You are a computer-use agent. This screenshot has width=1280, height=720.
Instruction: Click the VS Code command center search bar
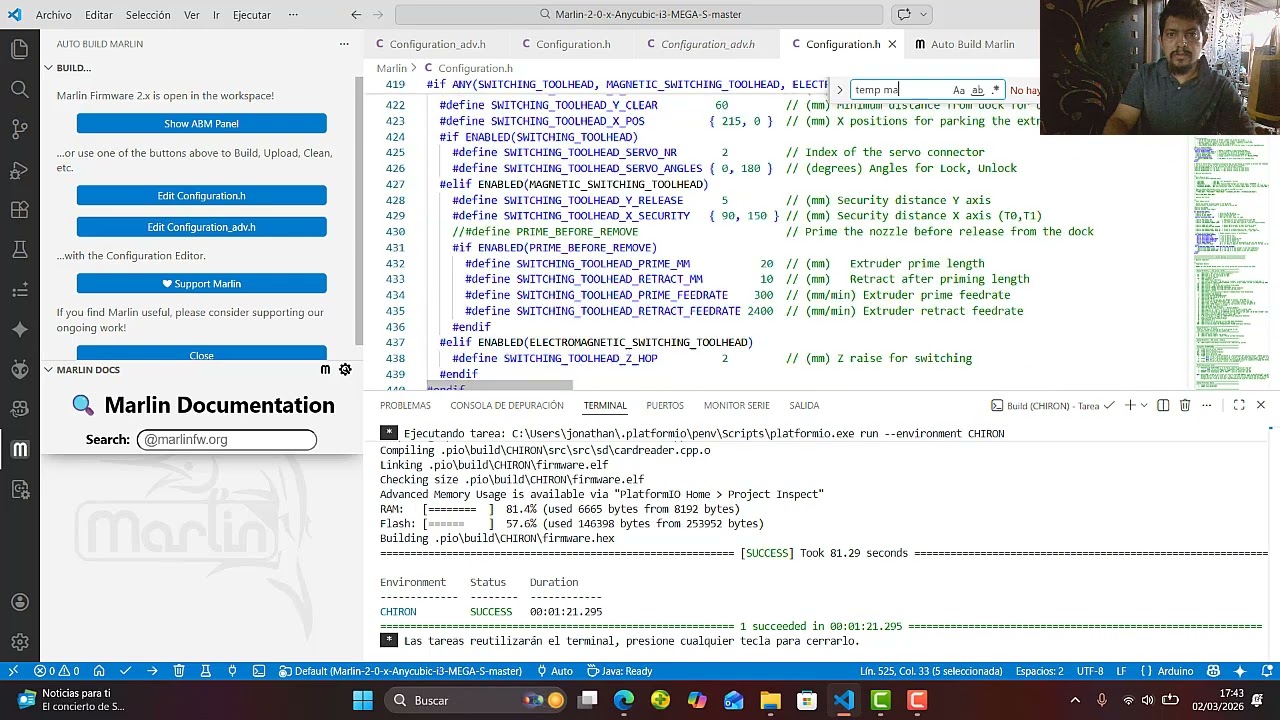[639, 15]
